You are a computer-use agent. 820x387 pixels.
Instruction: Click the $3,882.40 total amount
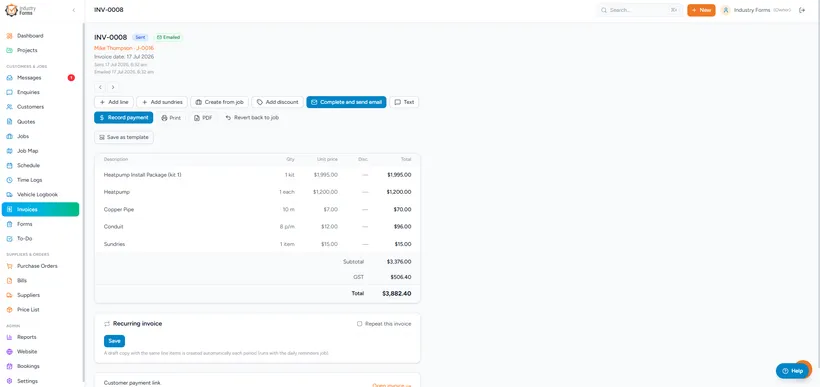point(396,294)
